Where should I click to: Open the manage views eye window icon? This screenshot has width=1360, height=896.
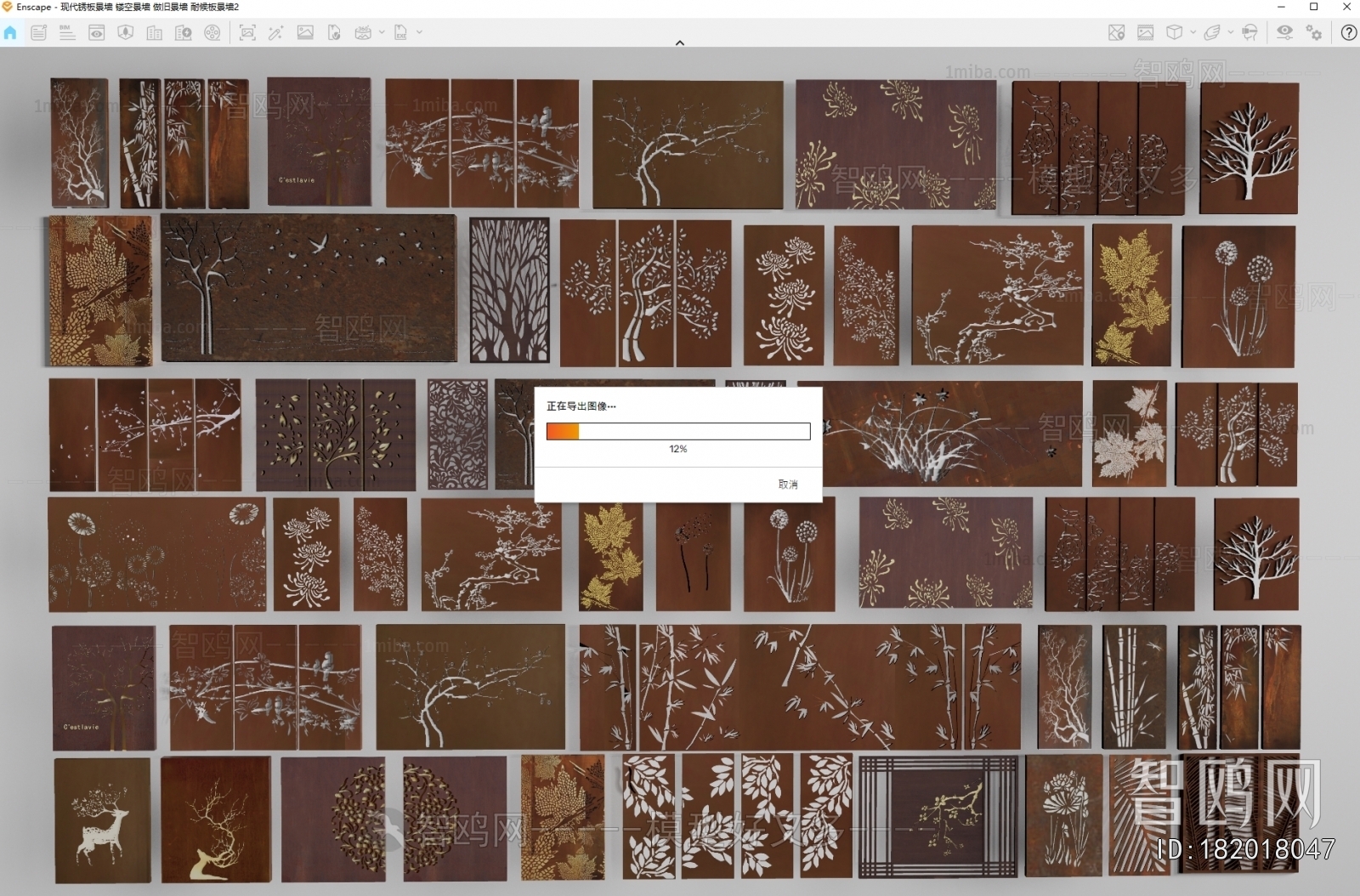coord(97,33)
